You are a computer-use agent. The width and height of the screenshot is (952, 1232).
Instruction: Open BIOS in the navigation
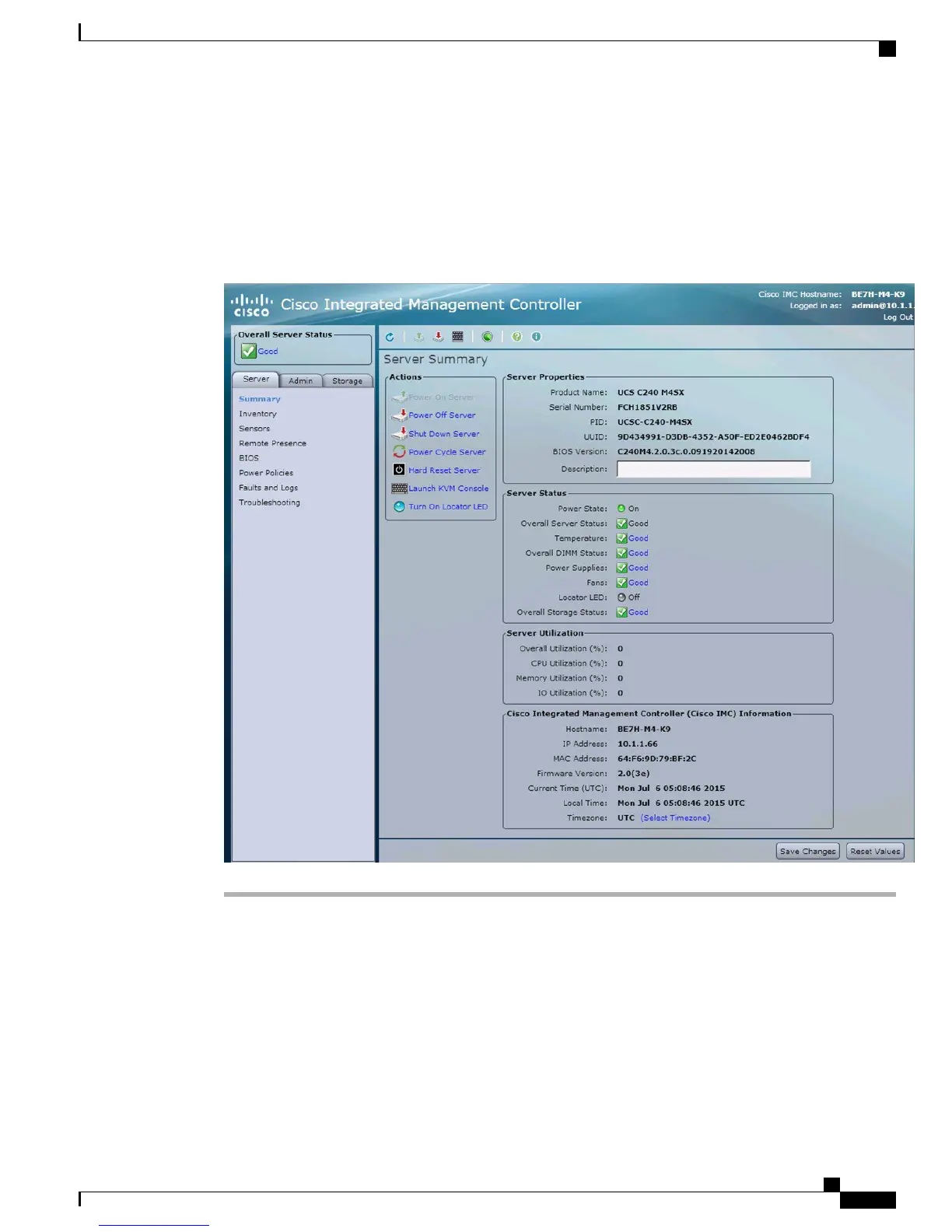point(249,458)
